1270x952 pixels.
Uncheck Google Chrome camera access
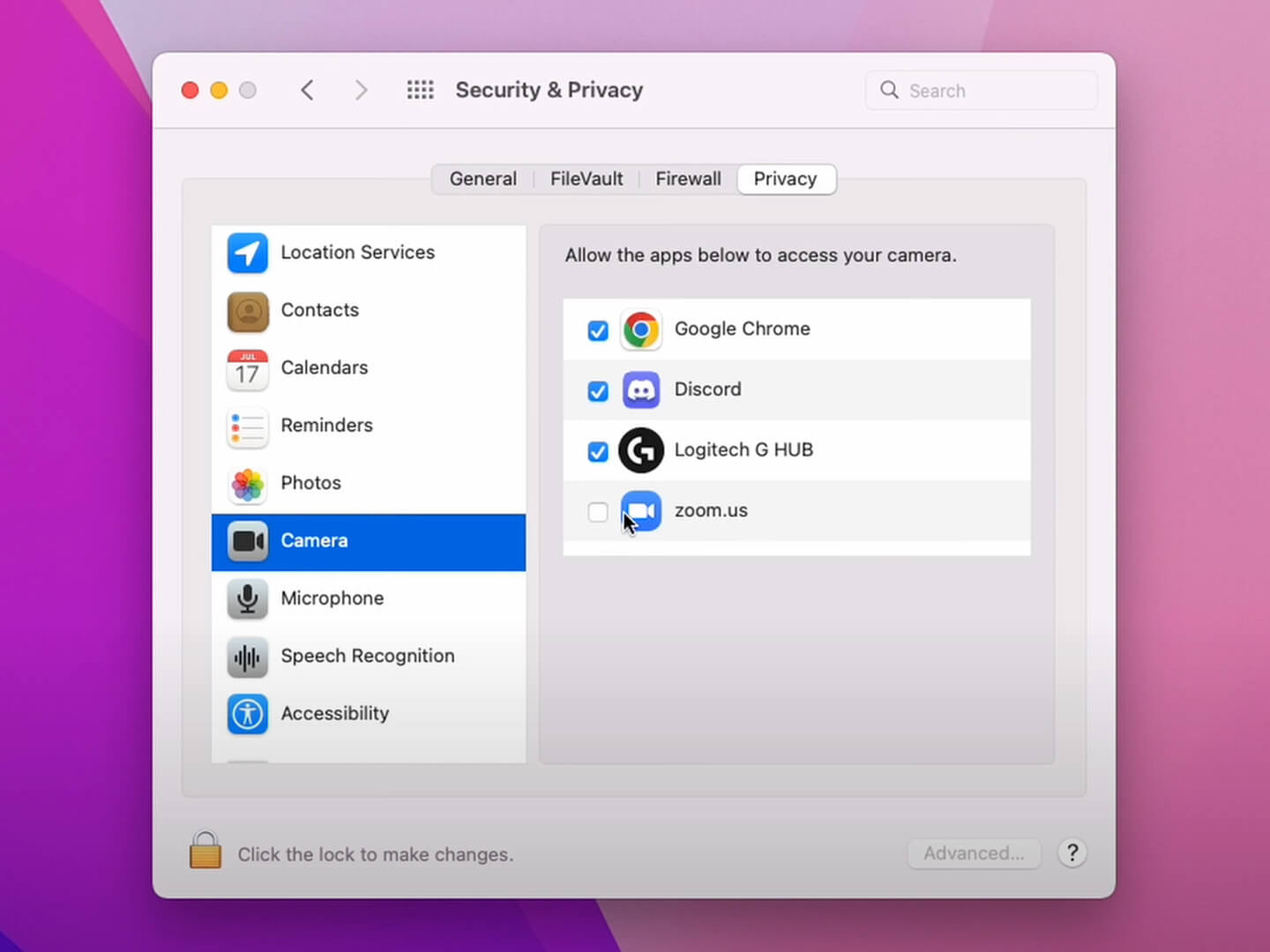click(x=598, y=331)
